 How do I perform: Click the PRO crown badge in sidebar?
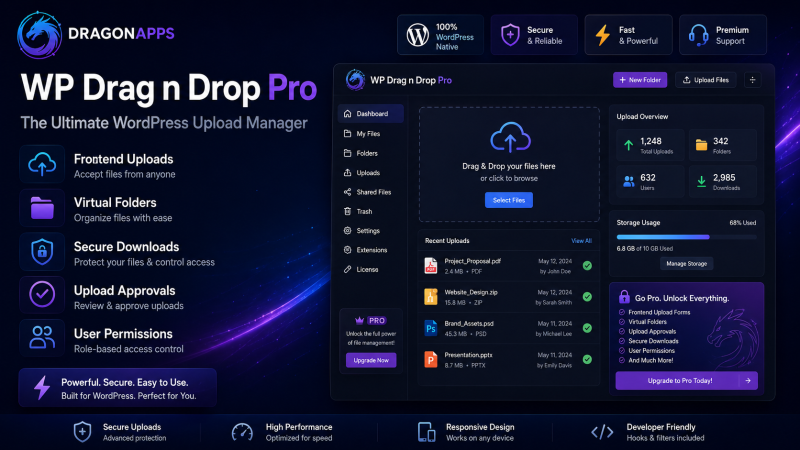[x=371, y=320]
